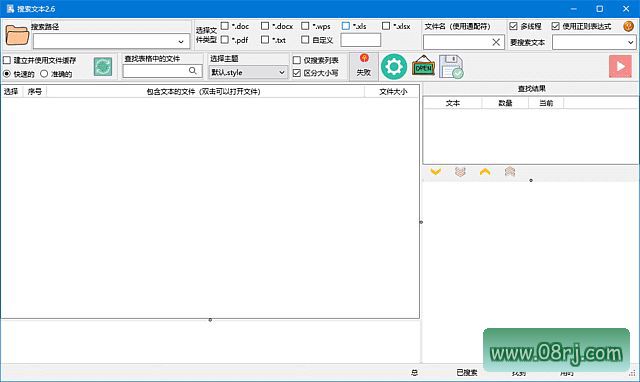This screenshot has height=382, width=640.
Task: Uncheck the 多线程 checkbox
Action: pyautogui.click(x=513, y=26)
